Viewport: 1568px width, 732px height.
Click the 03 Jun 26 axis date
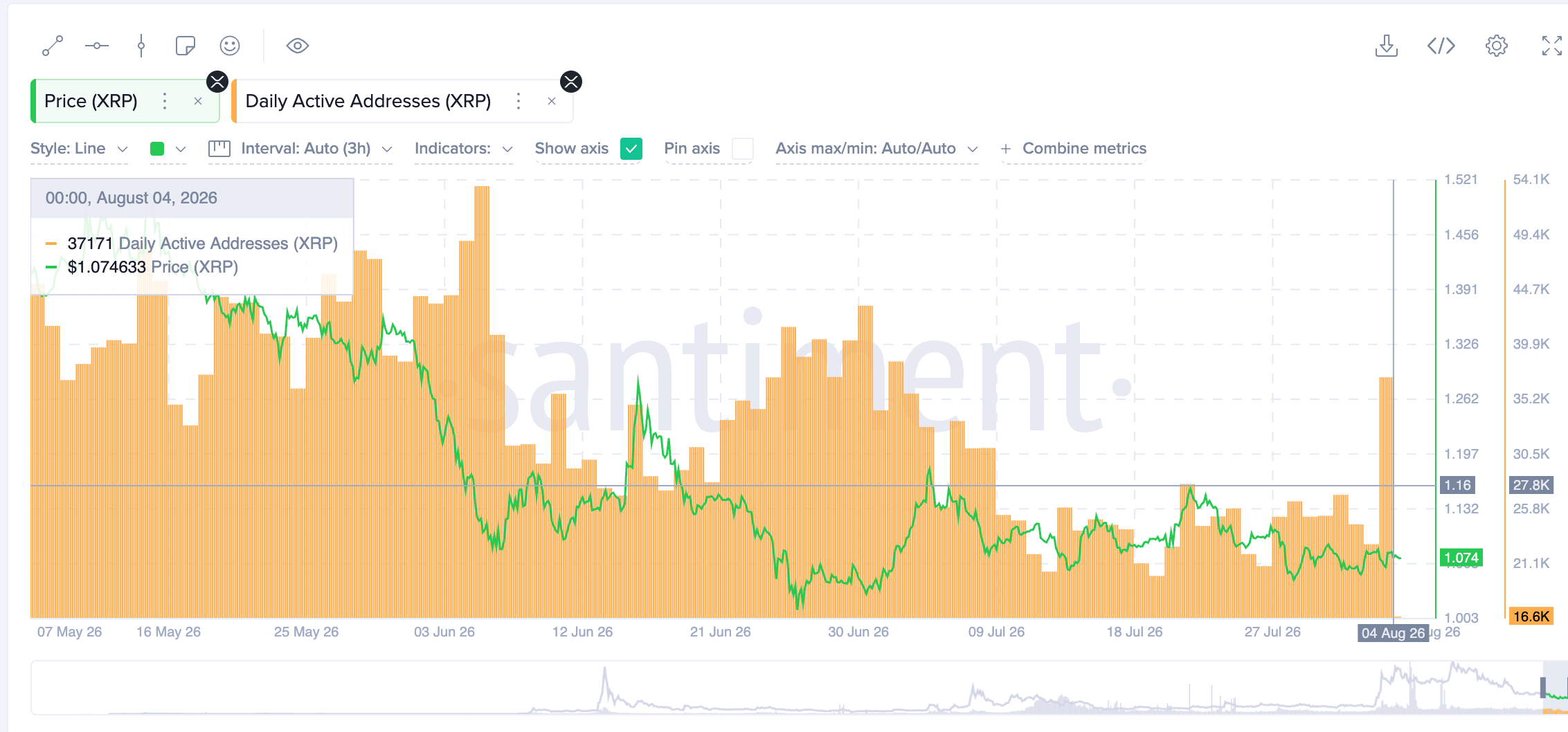pos(444,632)
